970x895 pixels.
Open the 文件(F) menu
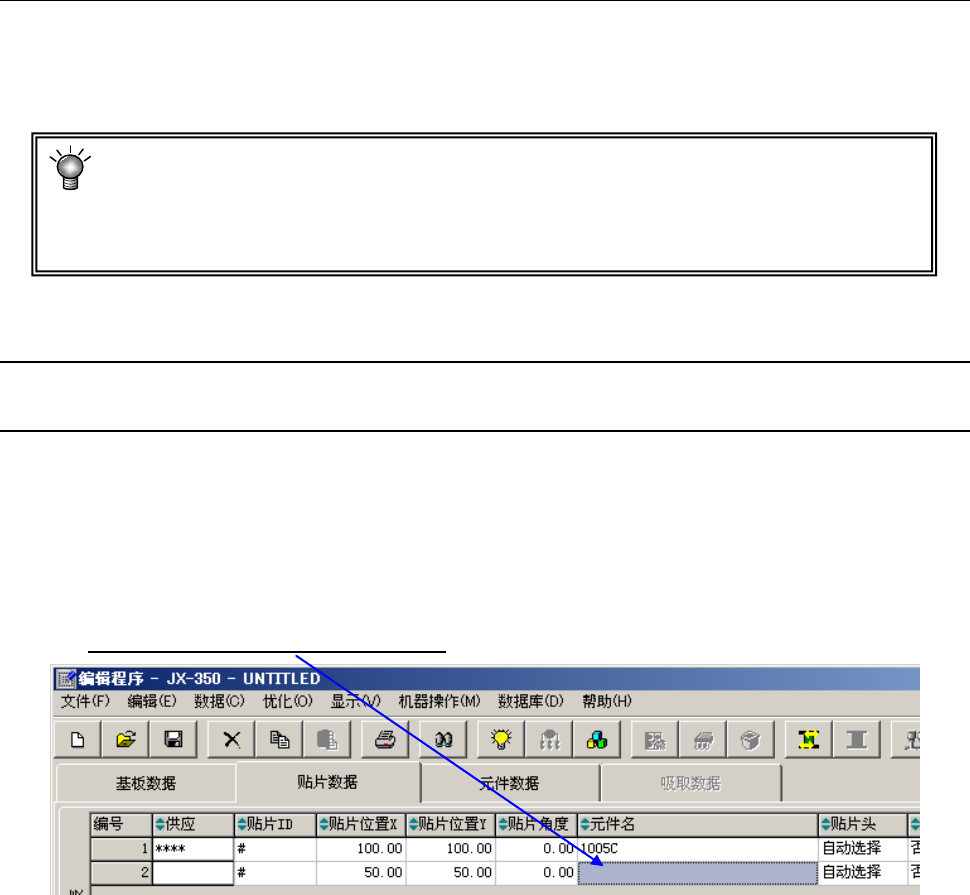[85, 701]
